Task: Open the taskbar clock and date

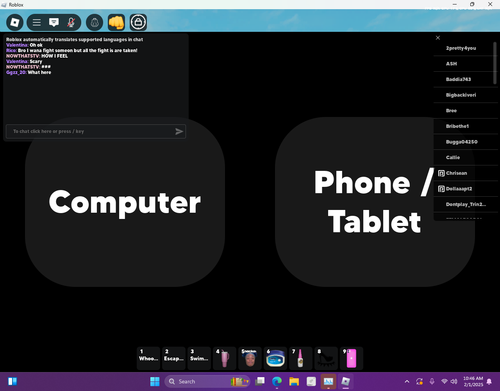Action: point(473,381)
